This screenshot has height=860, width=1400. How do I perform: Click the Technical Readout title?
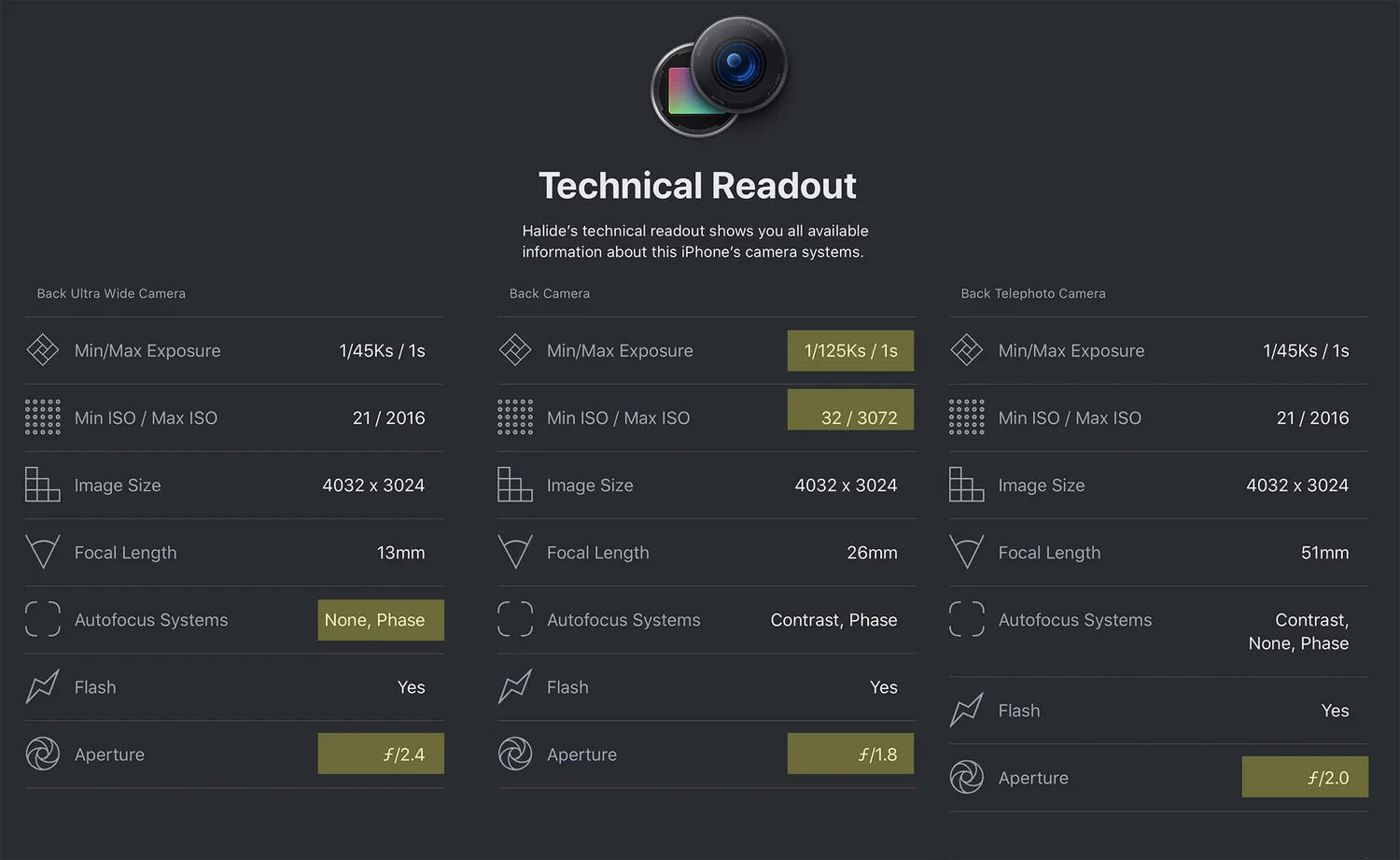[x=697, y=186]
